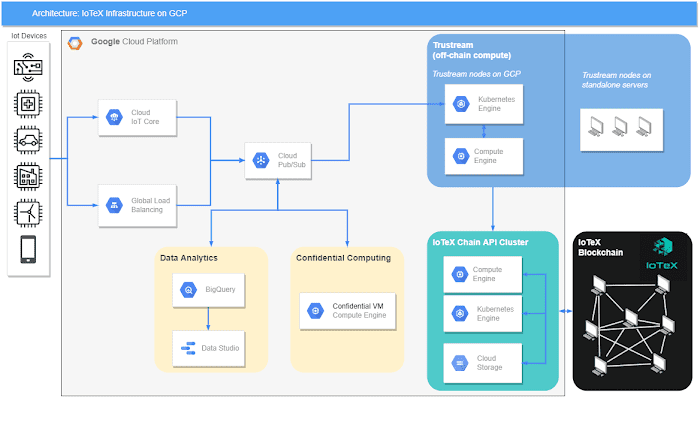This screenshot has height=440, width=700.
Task: Select the Confidential VM label text
Action: click(x=358, y=306)
